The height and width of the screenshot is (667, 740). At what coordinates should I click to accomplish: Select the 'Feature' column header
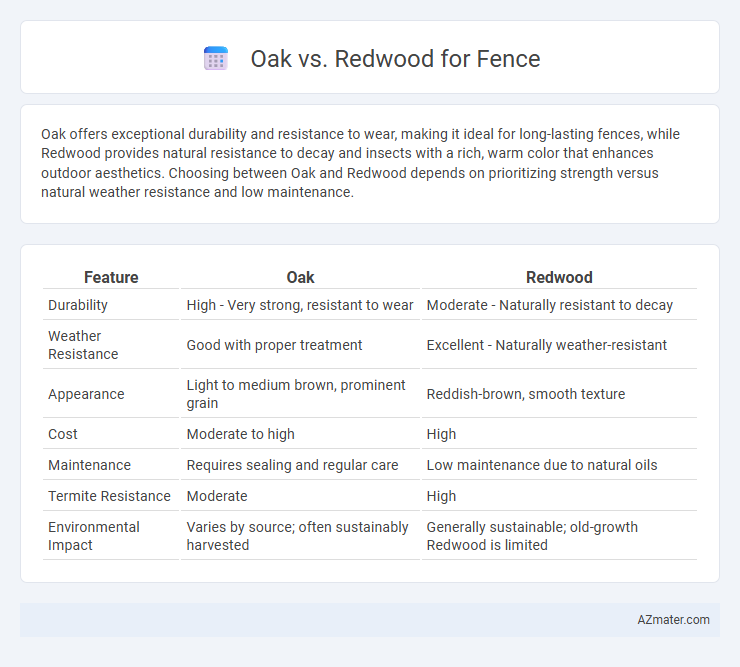click(x=111, y=277)
